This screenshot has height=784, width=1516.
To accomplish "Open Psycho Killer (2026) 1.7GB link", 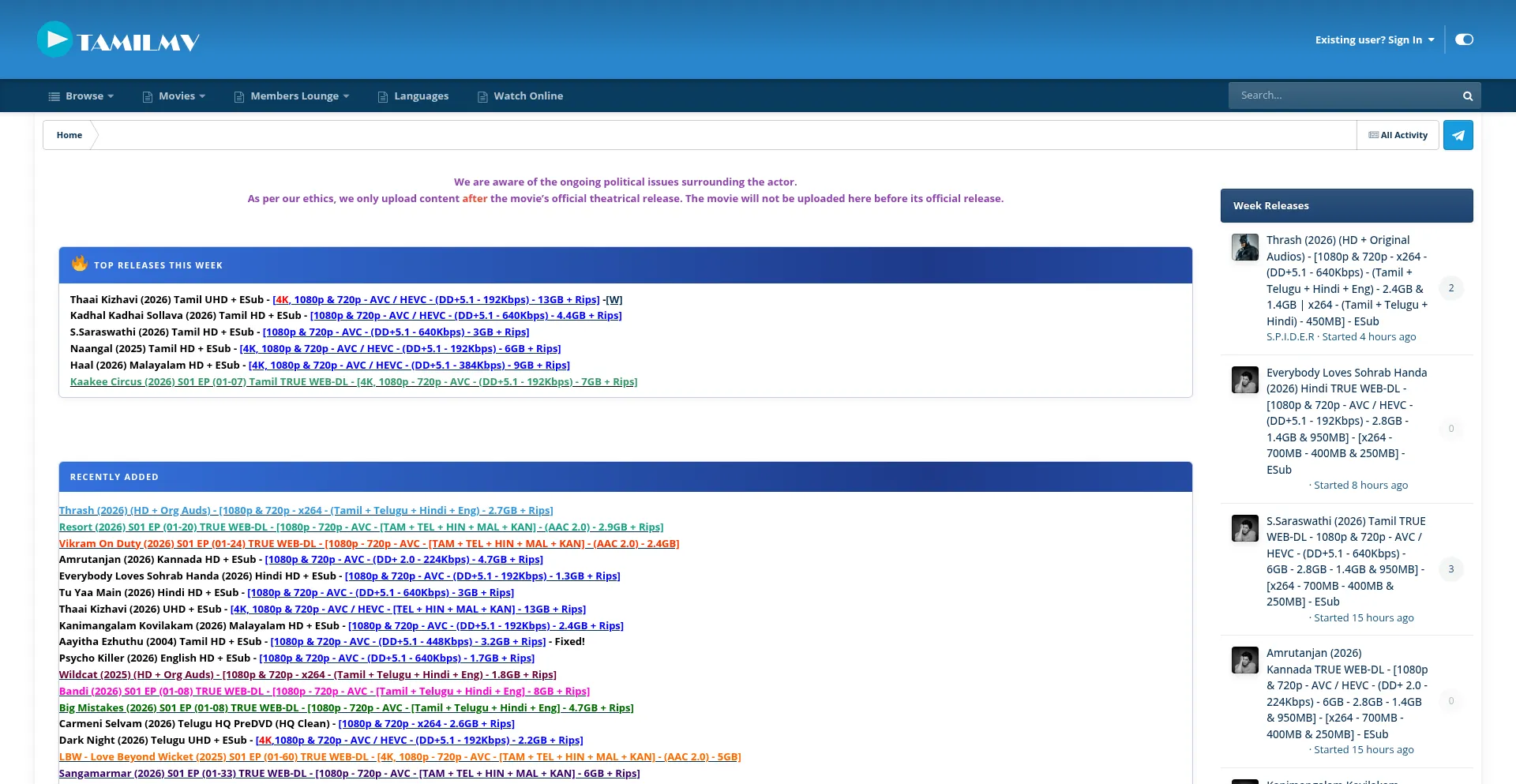I will (397, 658).
